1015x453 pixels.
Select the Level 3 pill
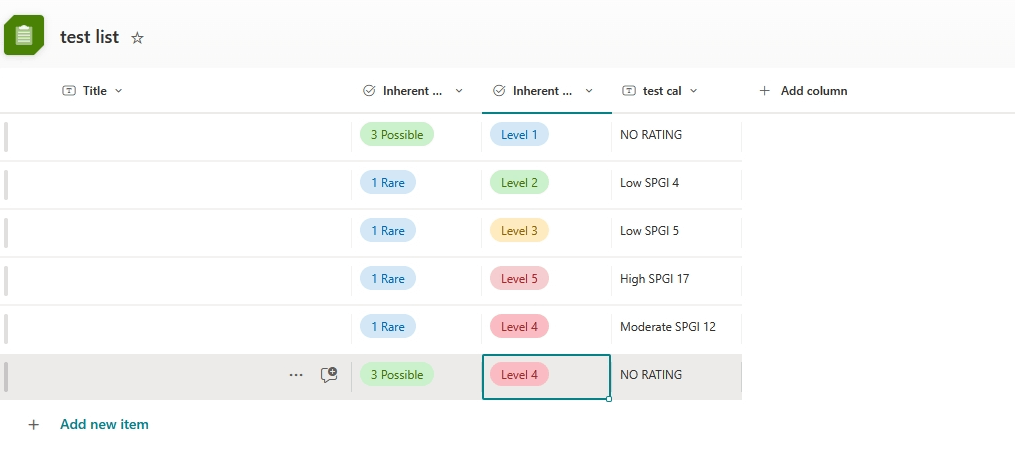[519, 230]
